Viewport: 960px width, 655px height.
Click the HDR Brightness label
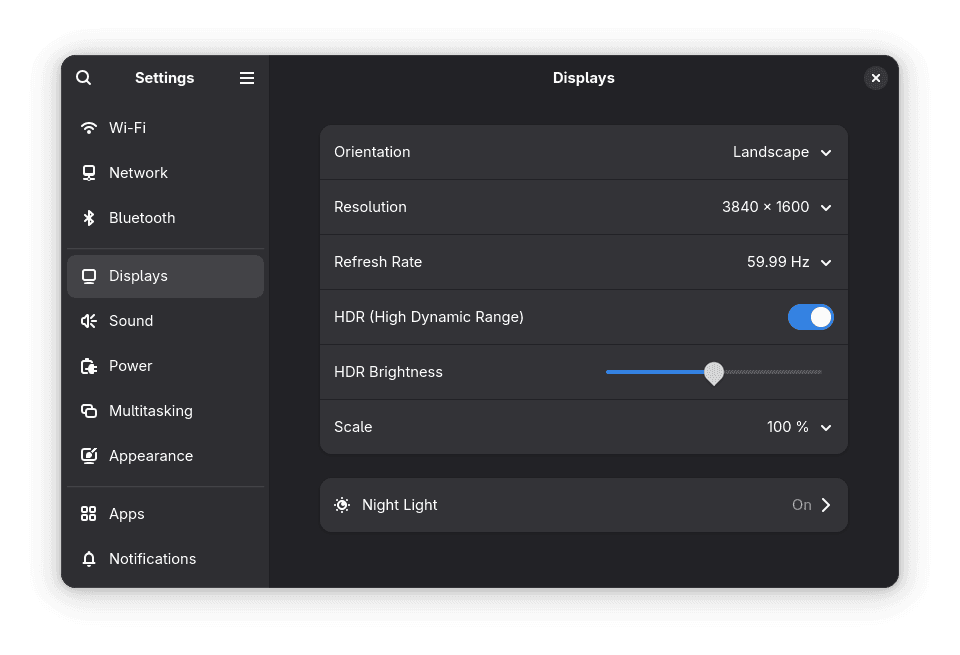(388, 372)
